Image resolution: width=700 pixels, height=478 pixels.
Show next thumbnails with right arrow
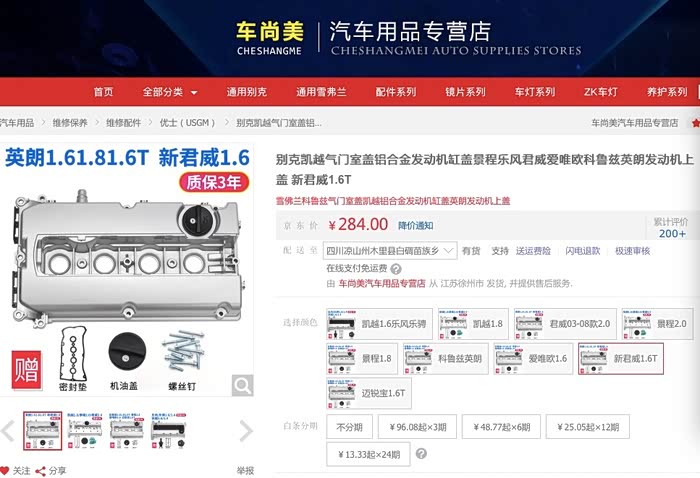(x=246, y=431)
